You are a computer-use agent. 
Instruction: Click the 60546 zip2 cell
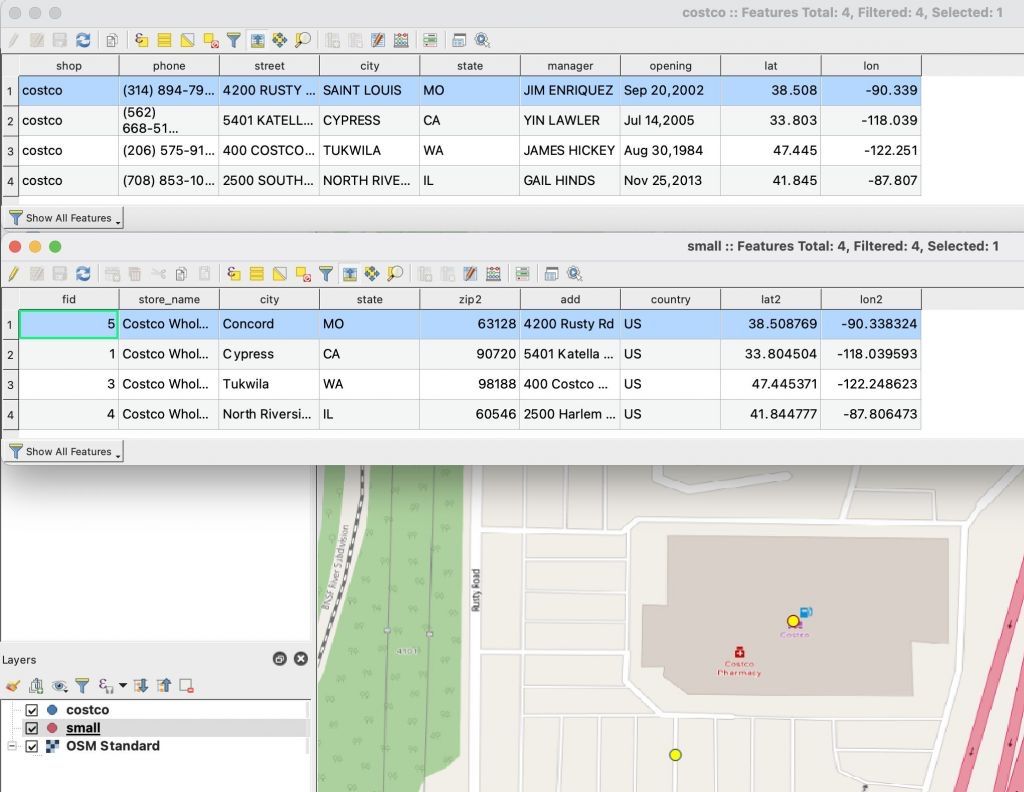(x=470, y=414)
